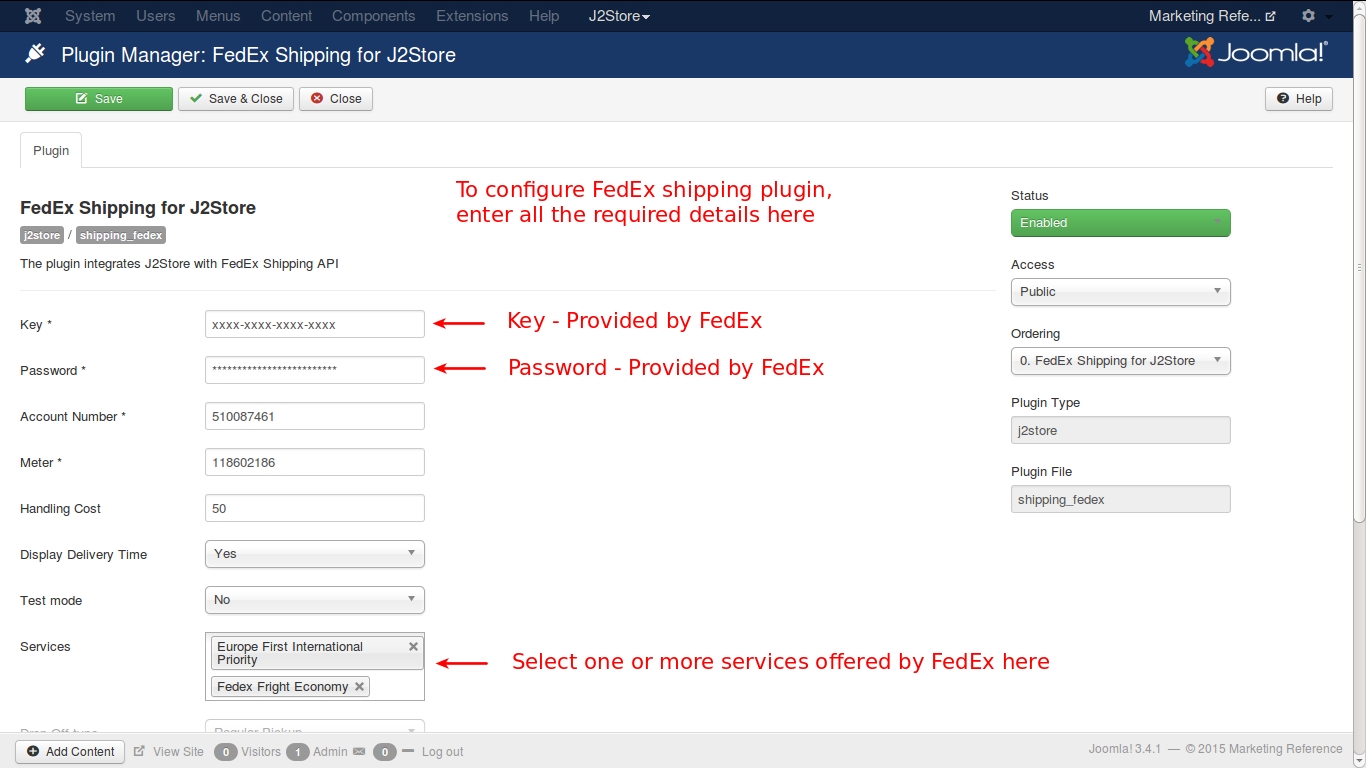This screenshot has width=1366, height=768.
Task: Click the Marketing Reference site link icon
Action: 1270,17
